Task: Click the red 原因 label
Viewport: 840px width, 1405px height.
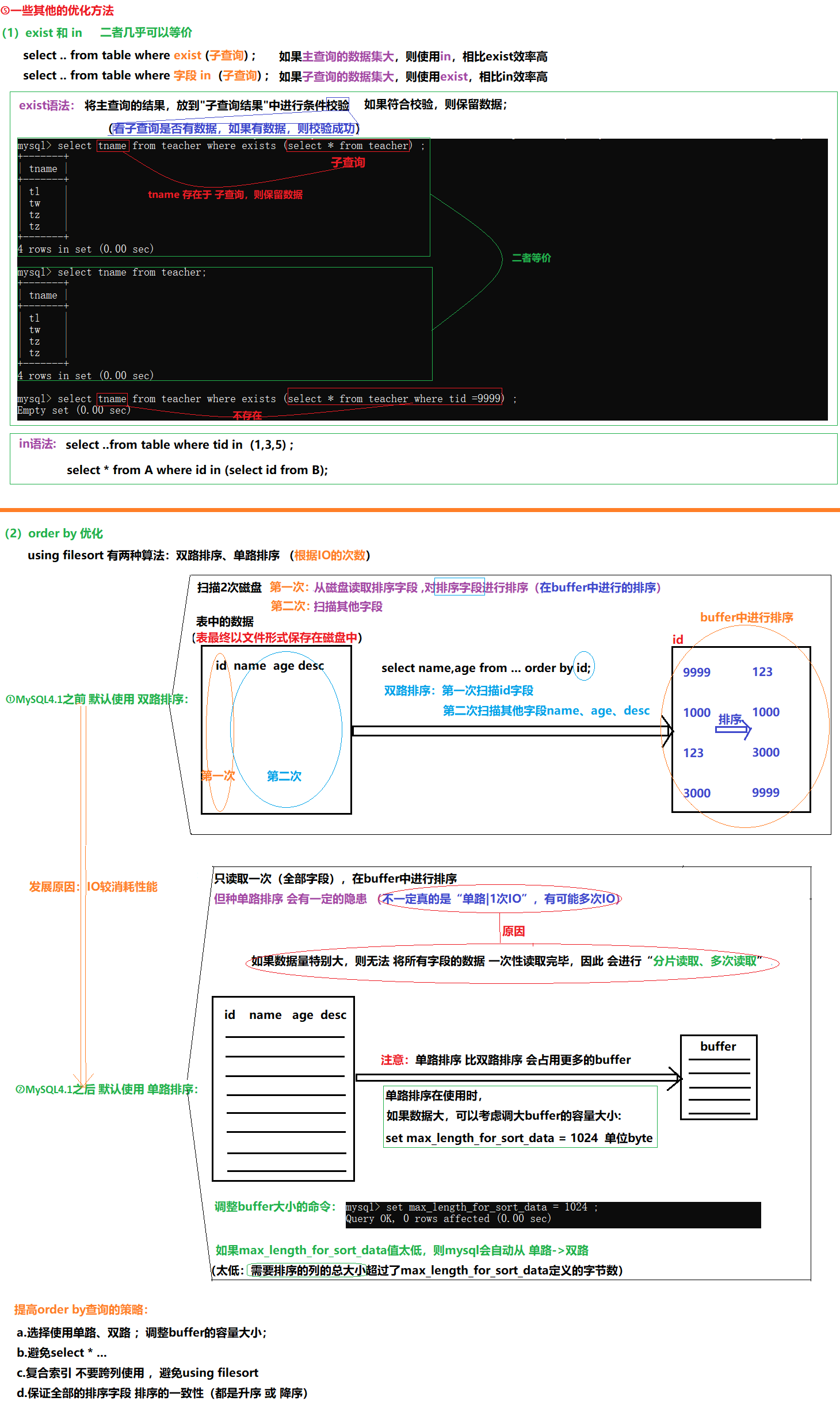Action: click(513, 931)
